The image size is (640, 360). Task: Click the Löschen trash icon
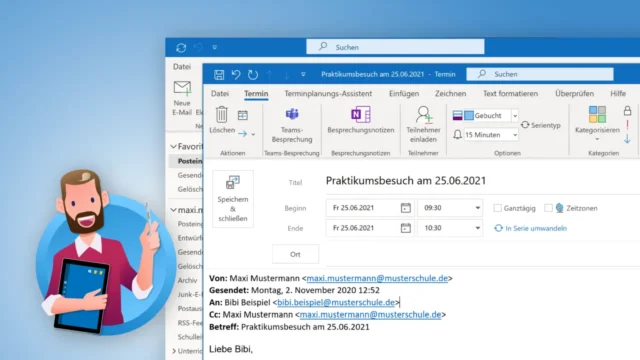(222, 114)
